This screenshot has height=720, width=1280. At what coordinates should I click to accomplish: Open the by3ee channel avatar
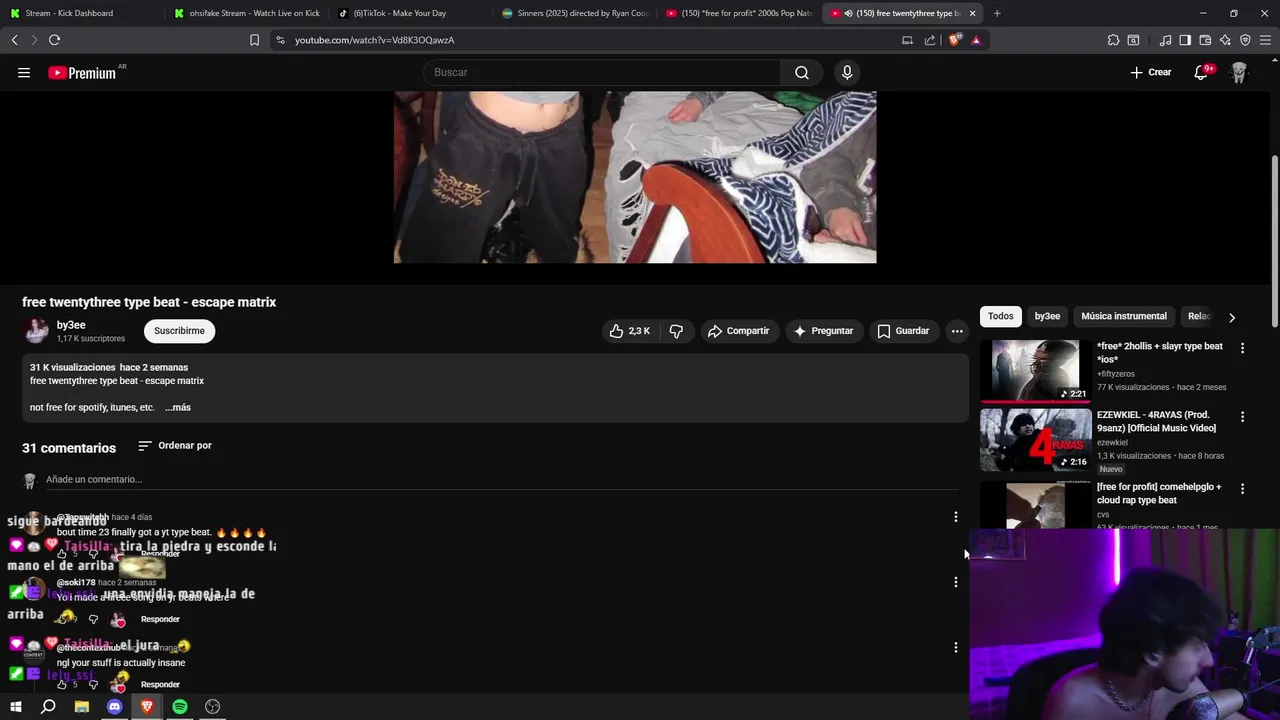point(36,331)
